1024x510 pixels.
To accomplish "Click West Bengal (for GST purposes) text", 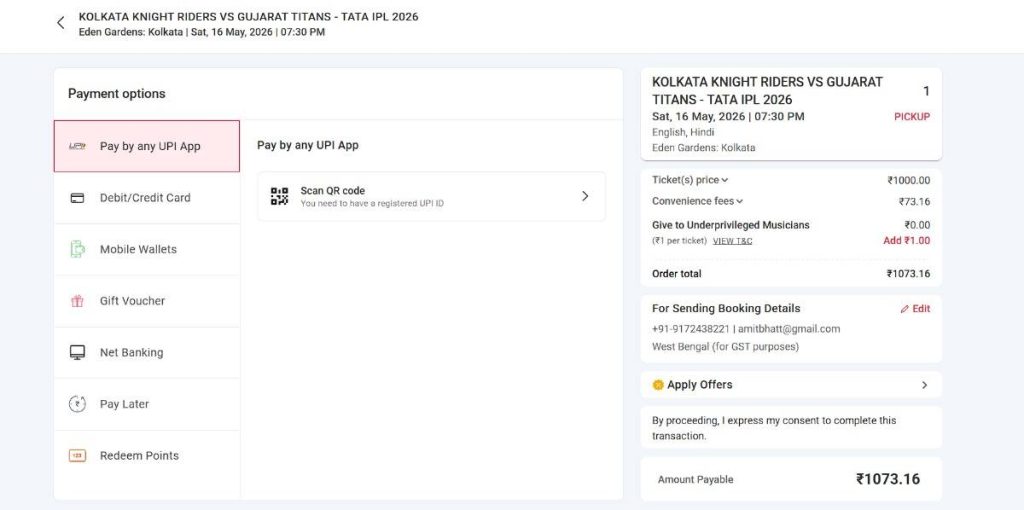I will (725, 347).
